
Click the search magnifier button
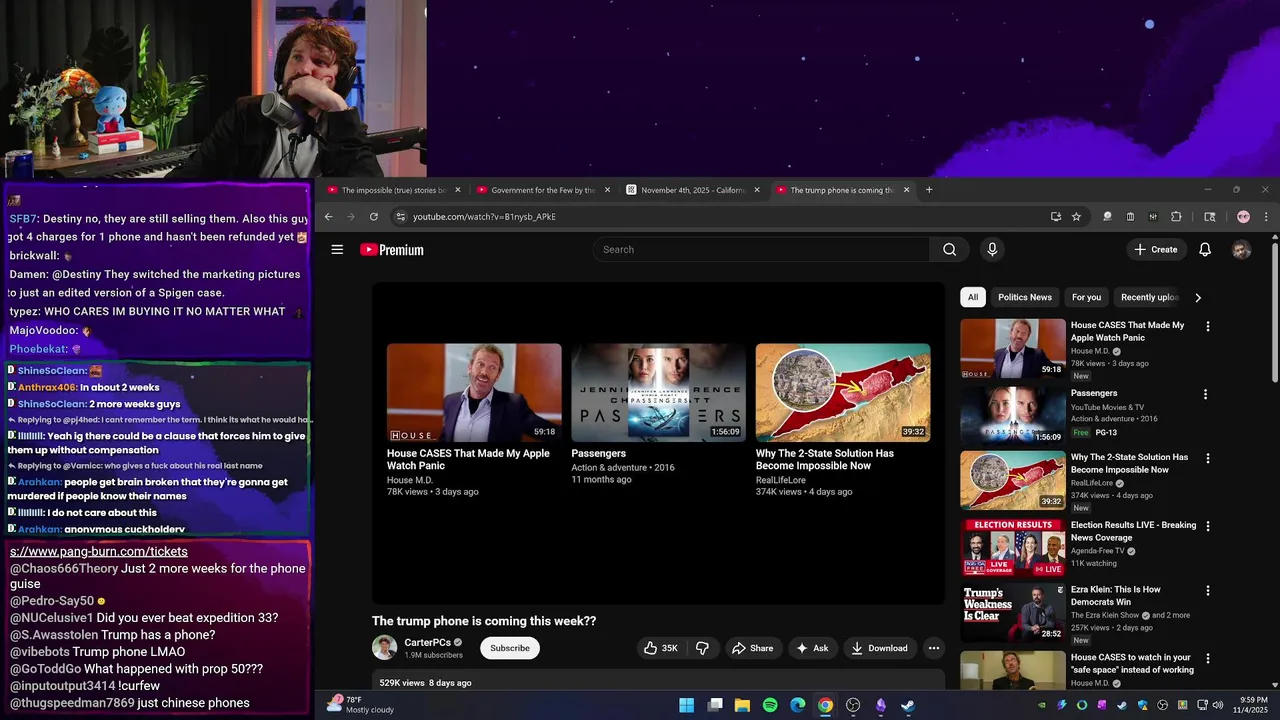click(x=949, y=250)
